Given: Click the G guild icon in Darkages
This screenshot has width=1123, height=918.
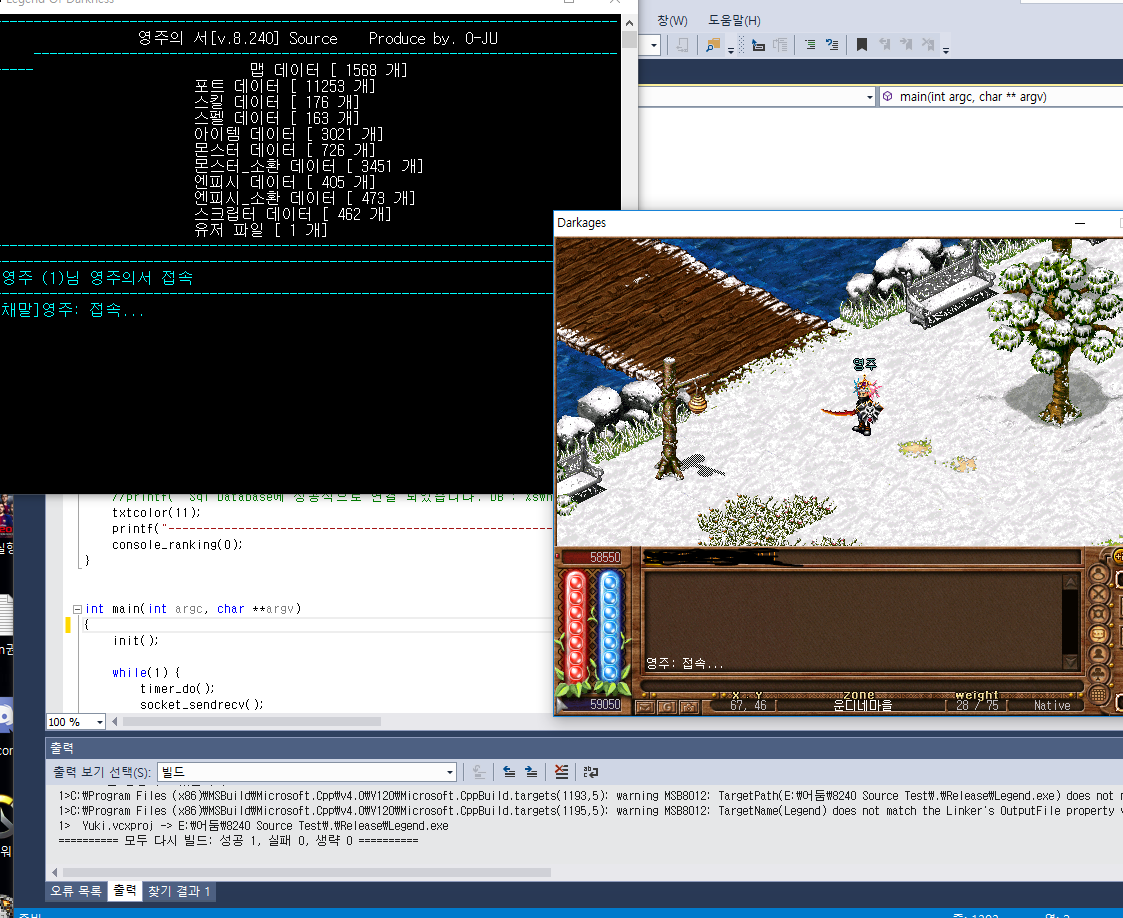Looking at the screenshot, I should click(x=667, y=707).
